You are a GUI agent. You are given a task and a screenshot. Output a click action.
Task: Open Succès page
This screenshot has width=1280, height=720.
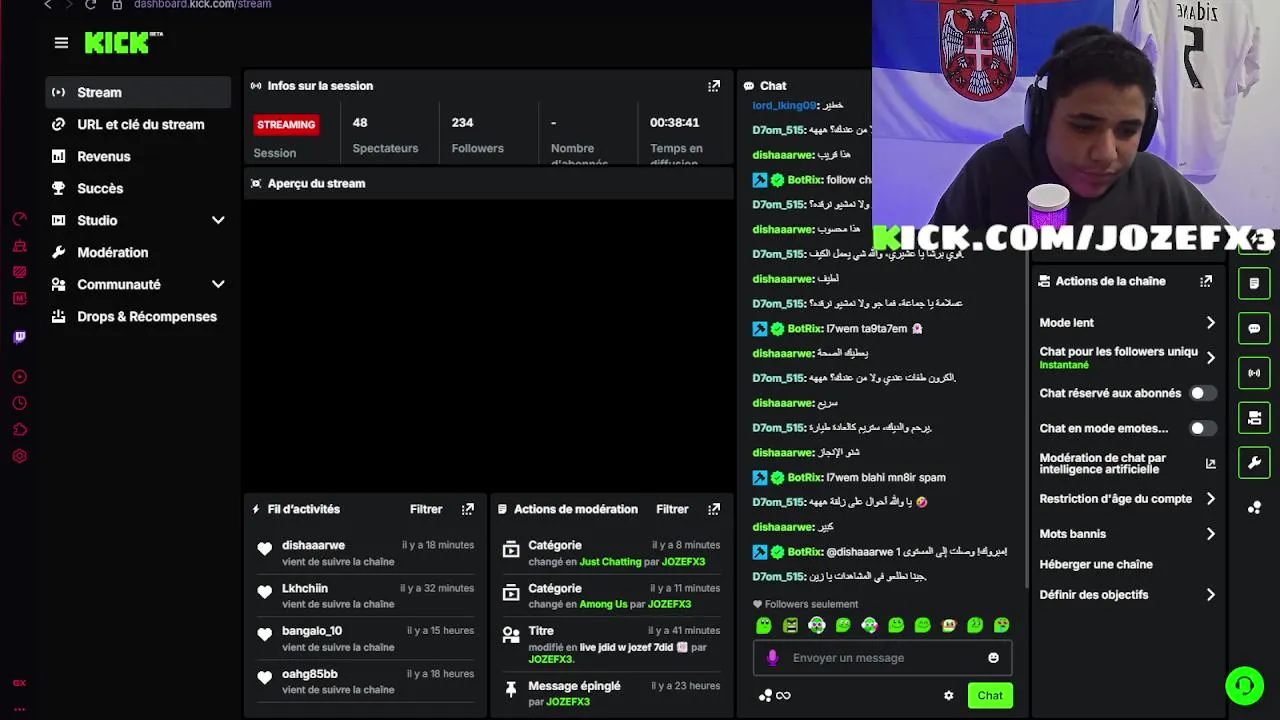138,189
